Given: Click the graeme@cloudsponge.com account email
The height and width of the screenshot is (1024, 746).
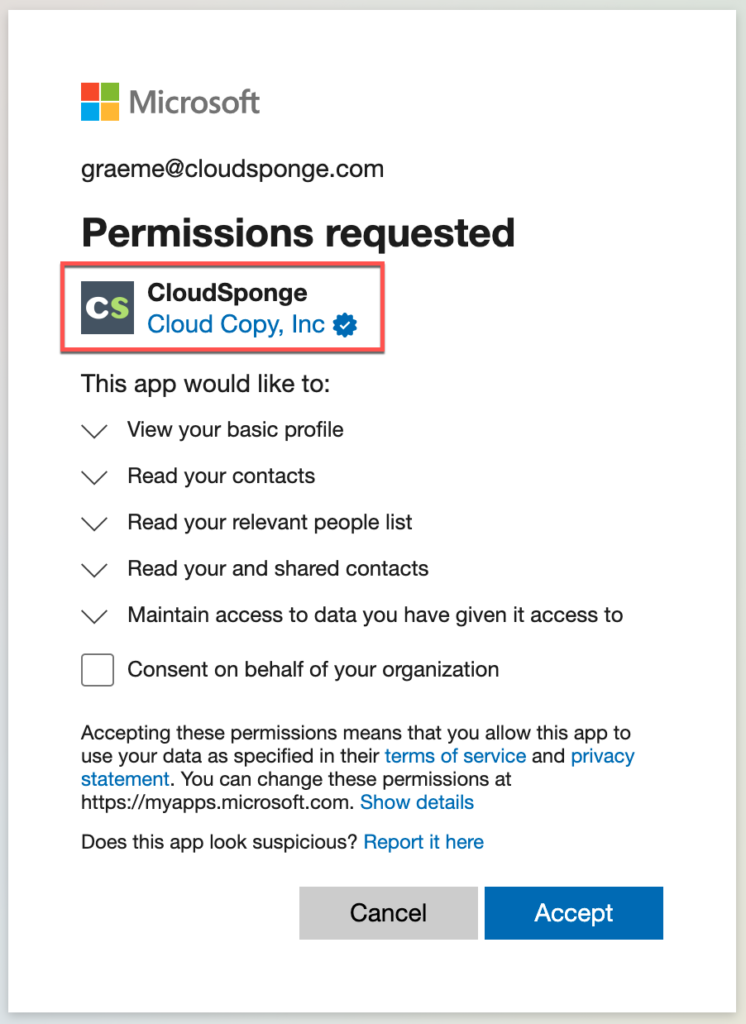Looking at the screenshot, I should point(233,169).
